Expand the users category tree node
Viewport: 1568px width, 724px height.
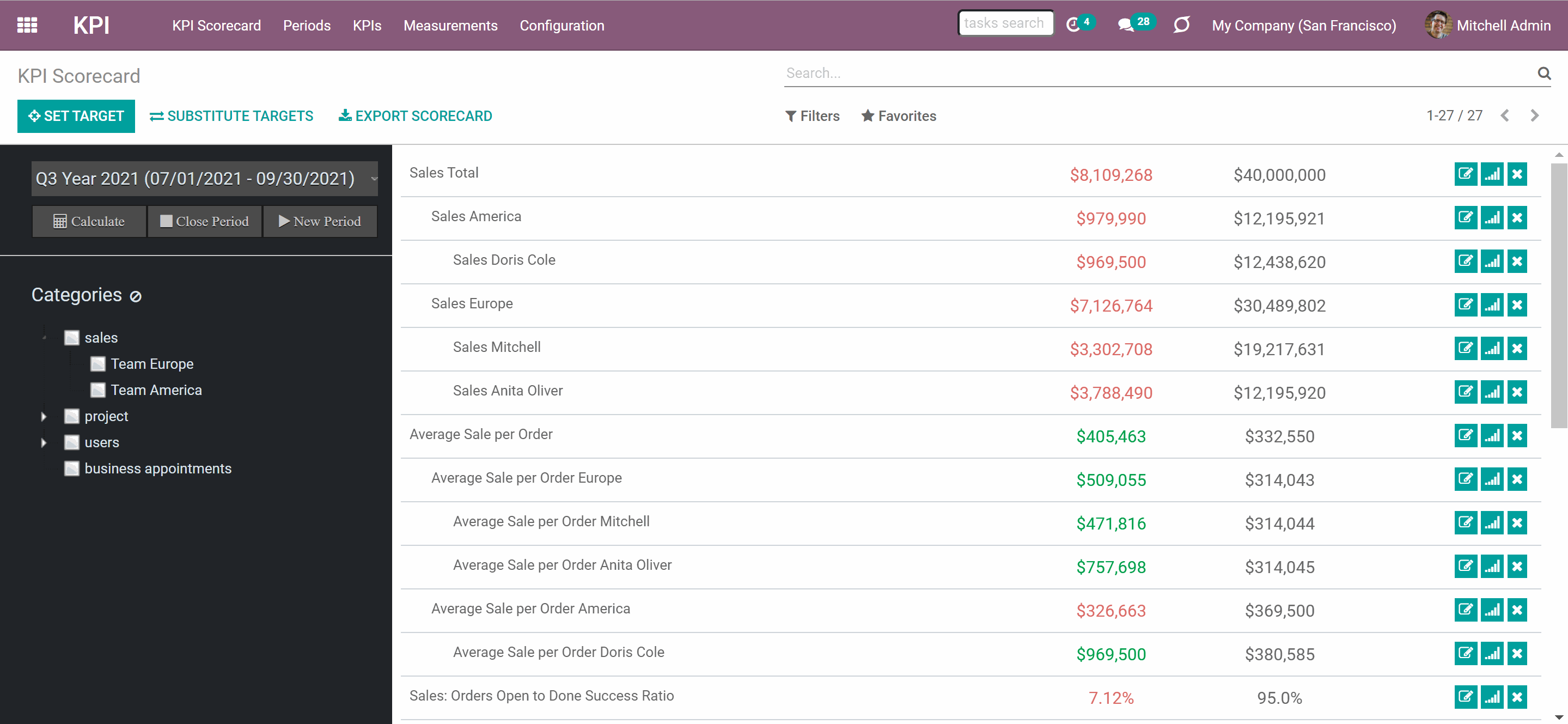(44, 443)
